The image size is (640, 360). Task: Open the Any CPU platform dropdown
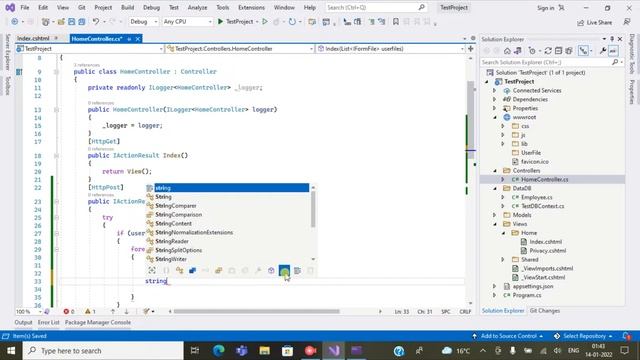point(187,22)
